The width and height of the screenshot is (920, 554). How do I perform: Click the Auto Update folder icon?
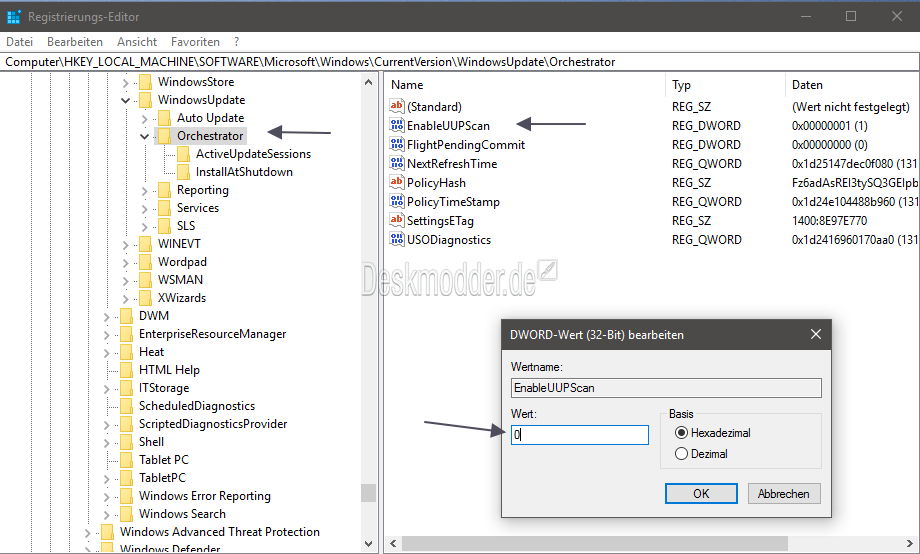[164, 118]
